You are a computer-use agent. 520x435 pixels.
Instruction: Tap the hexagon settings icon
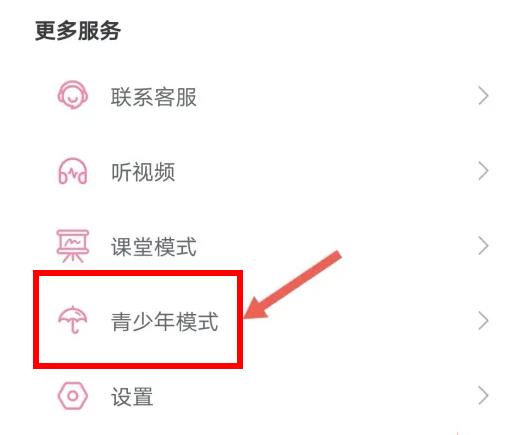(x=73, y=396)
